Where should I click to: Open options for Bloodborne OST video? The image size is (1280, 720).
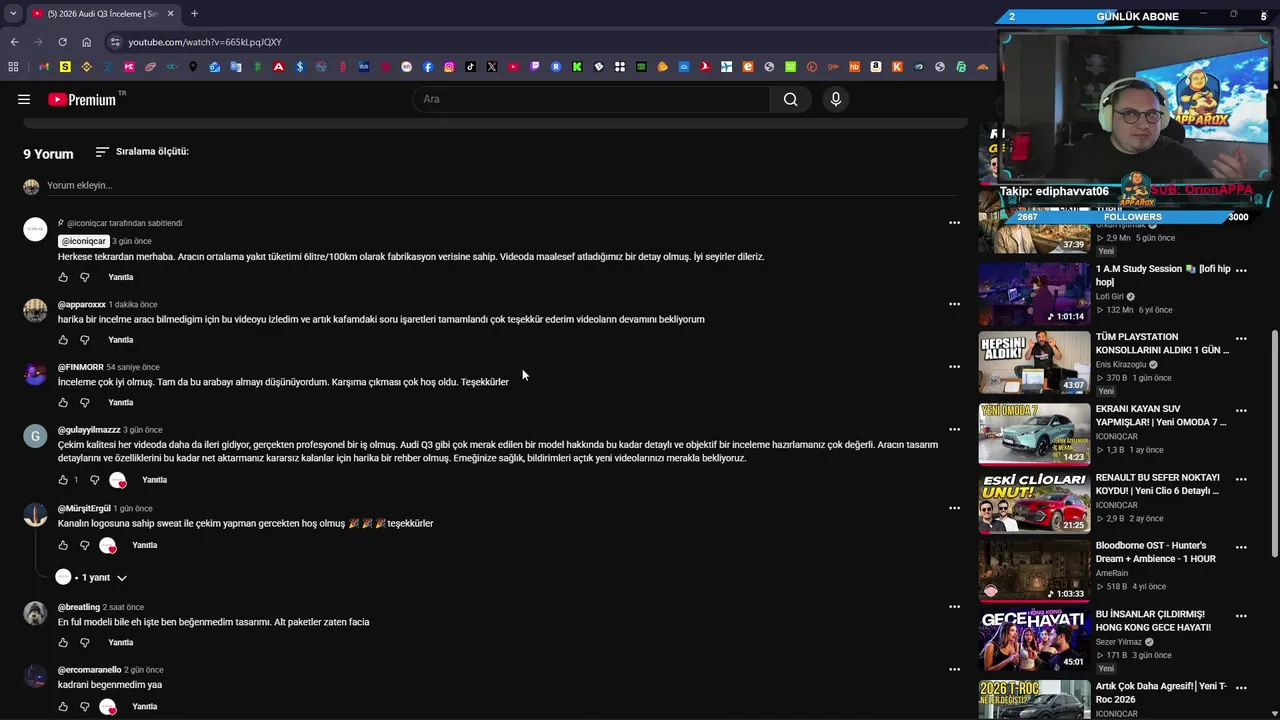click(x=1241, y=547)
